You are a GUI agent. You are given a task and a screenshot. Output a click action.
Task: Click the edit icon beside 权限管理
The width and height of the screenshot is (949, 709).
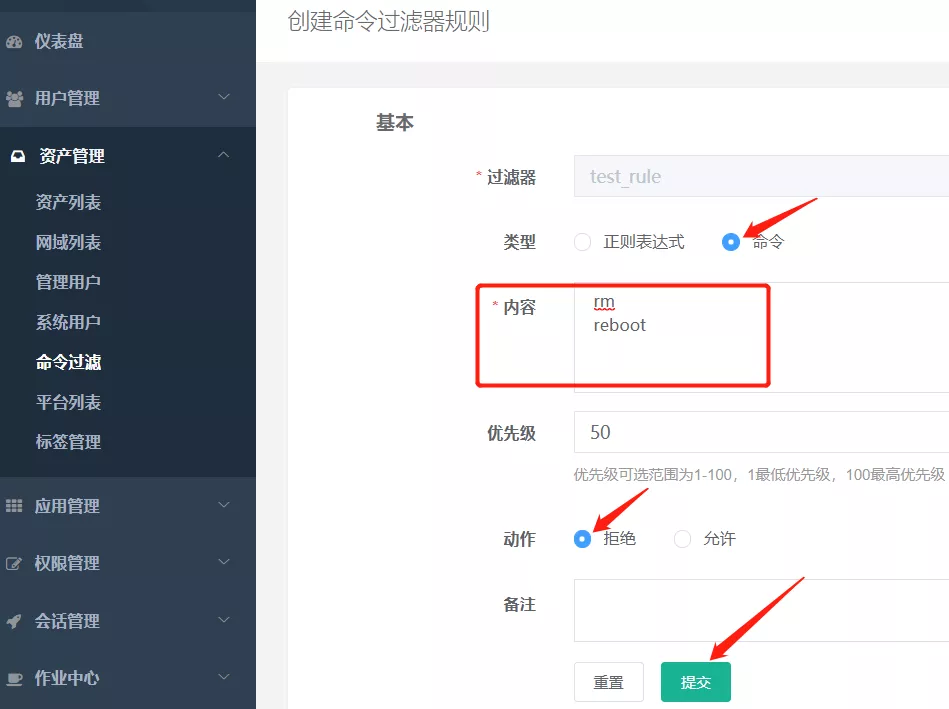point(14,563)
